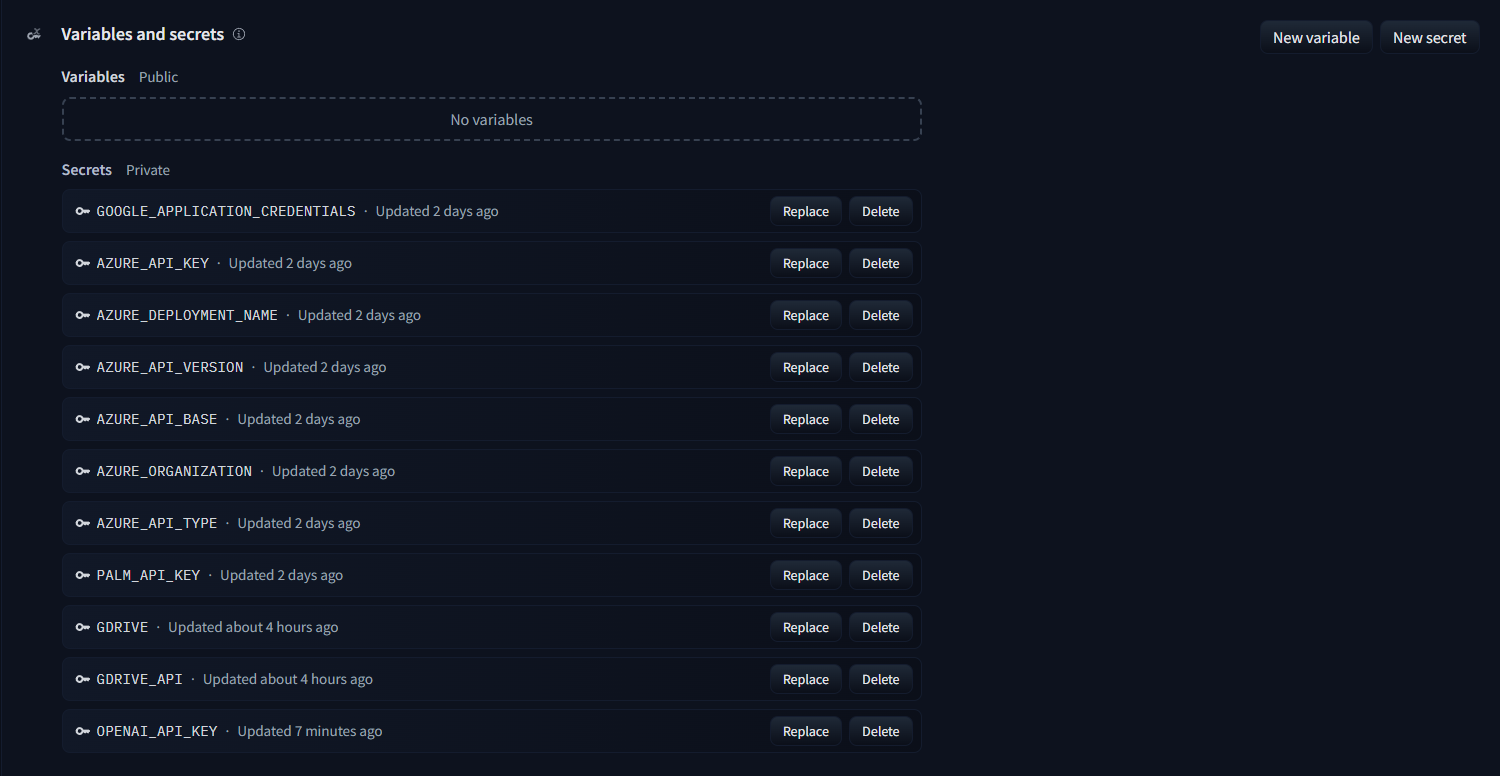The image size is (1500, 776).
Task: Click the empty No variables box
Action: [491, 119]
